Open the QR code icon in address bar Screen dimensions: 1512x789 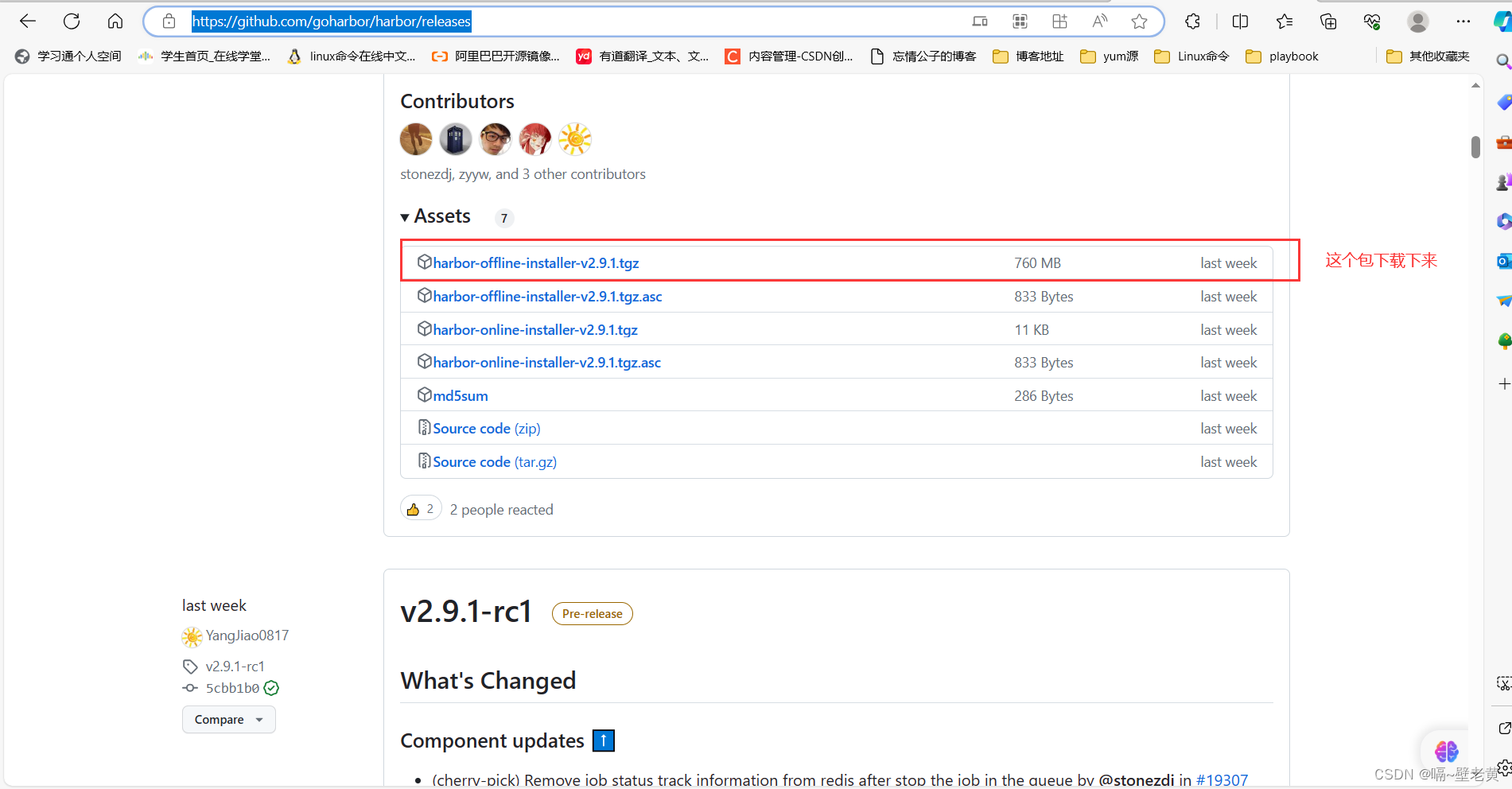pos(1020,21)
